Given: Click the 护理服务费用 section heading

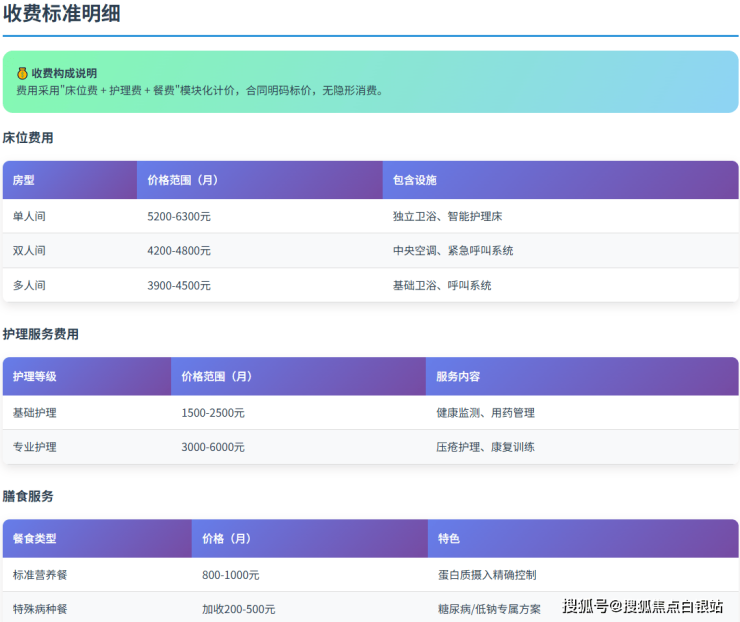Looking at the screenshot, I should coord(40,334).
